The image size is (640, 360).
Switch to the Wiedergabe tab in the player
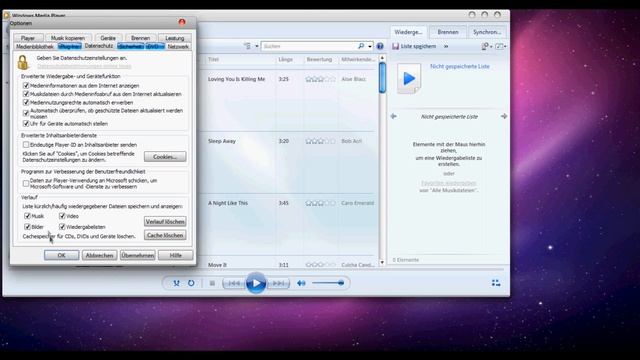tap(408, 32)
